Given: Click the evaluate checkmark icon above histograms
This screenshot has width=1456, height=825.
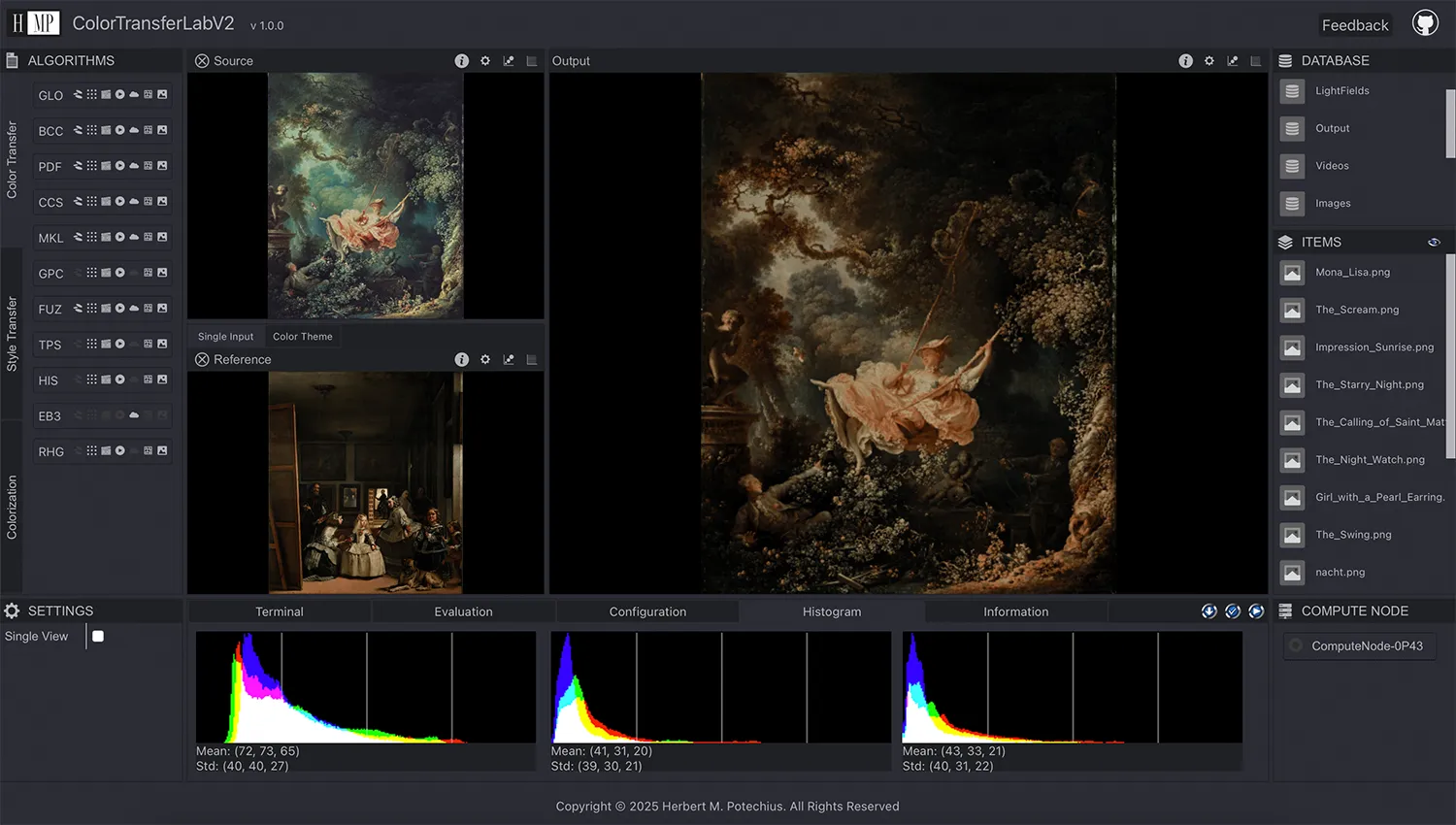Looking at the screenshot, I should (1233, 611).
